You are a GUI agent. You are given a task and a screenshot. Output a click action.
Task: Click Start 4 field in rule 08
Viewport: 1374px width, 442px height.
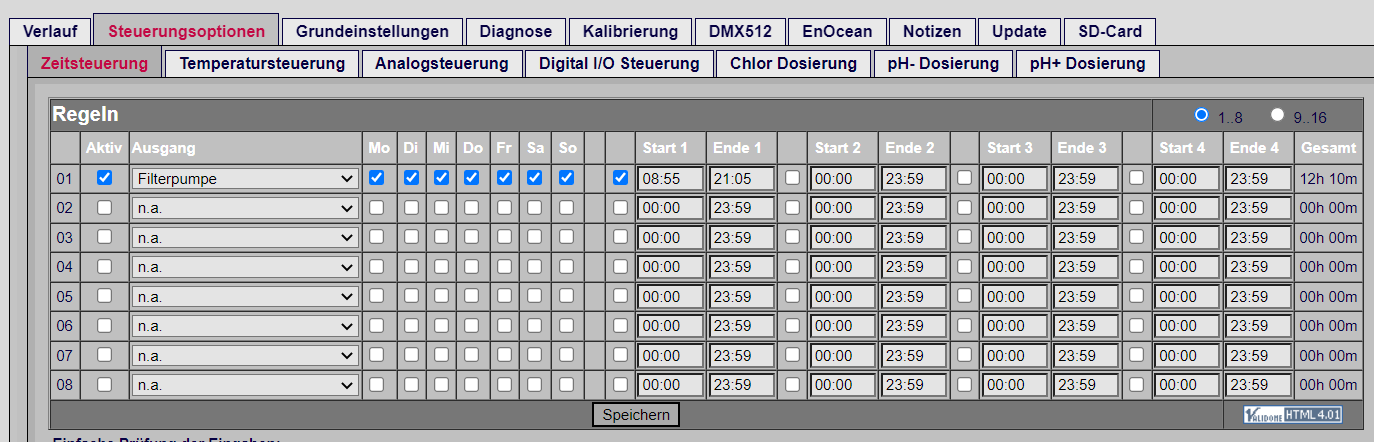tap(1186, 386)
